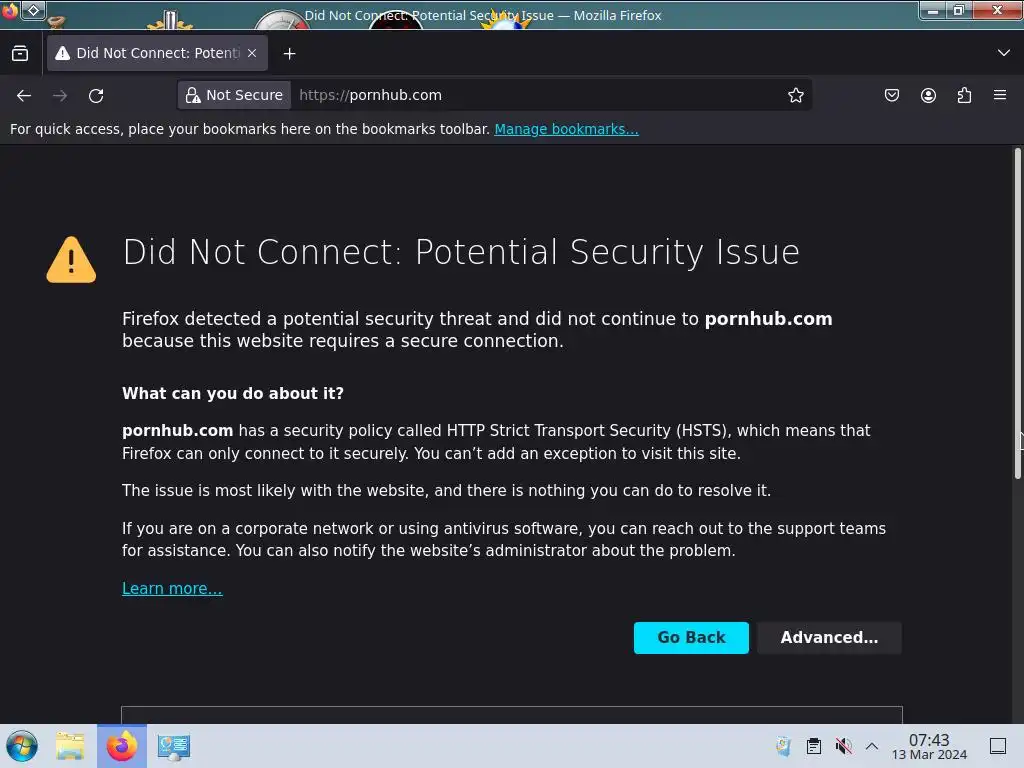1024x768 pixels.
Task: Bookmark this page with the star icon
Action: (795, 95)
